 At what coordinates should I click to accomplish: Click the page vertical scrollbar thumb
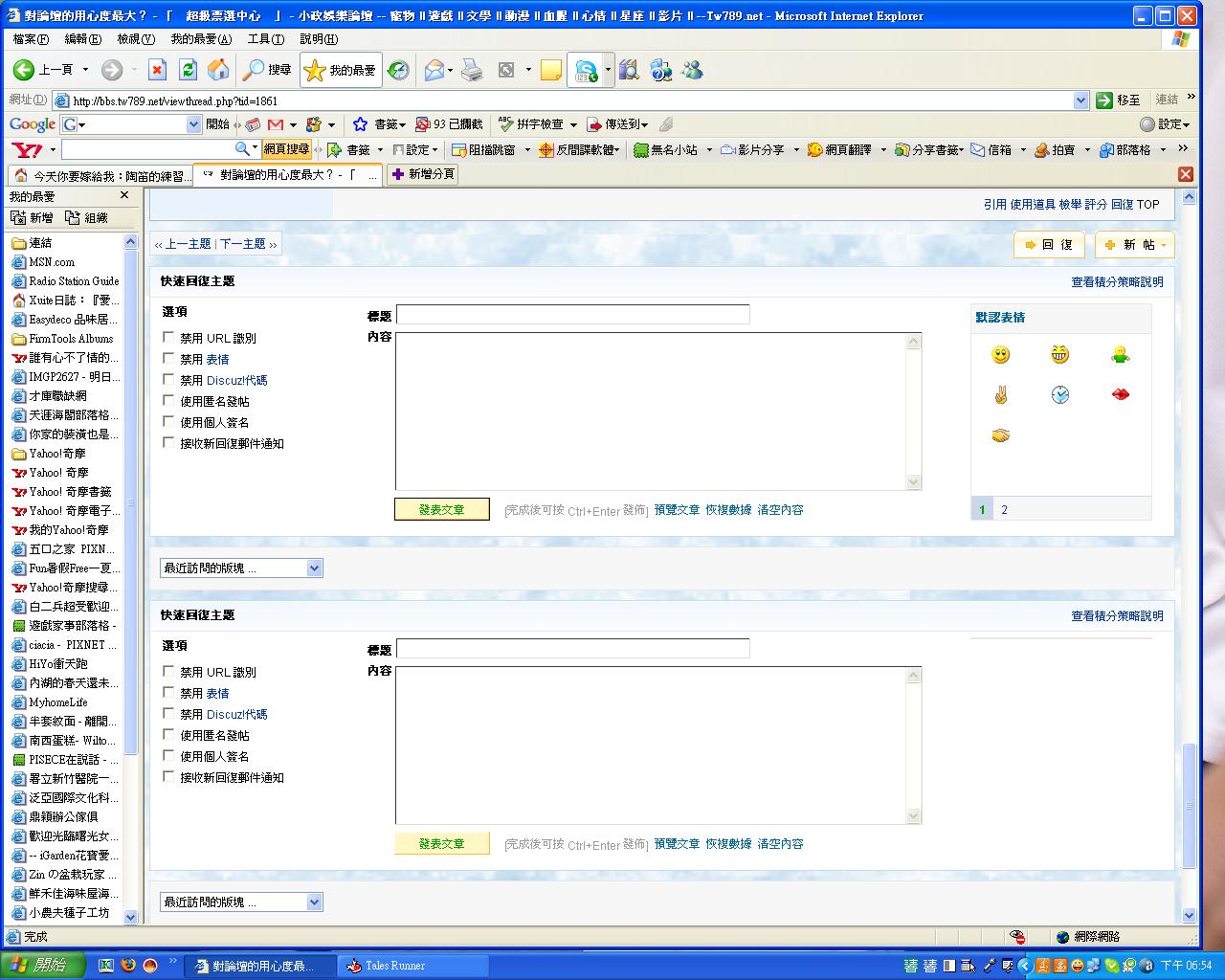[x=1189, y=804]
